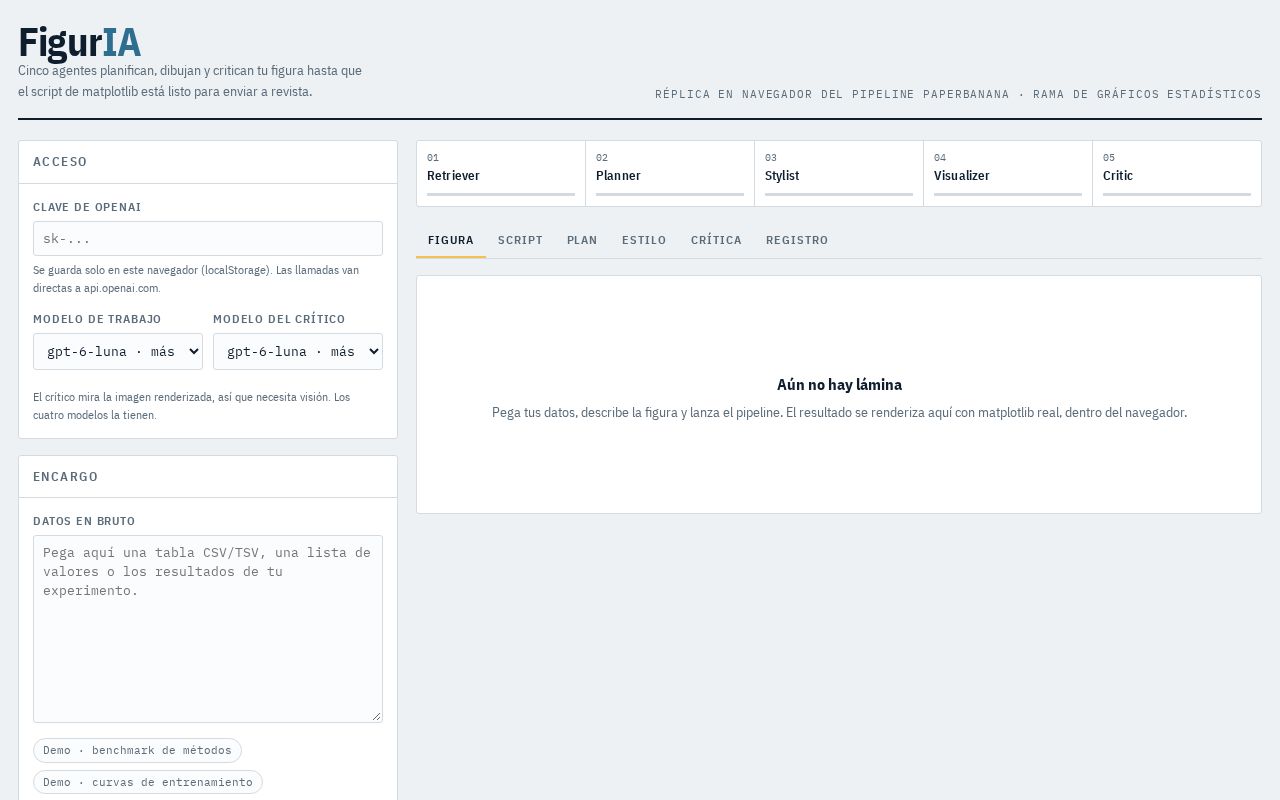
Task: Open the Plan tab
Action: coord(582,240)
